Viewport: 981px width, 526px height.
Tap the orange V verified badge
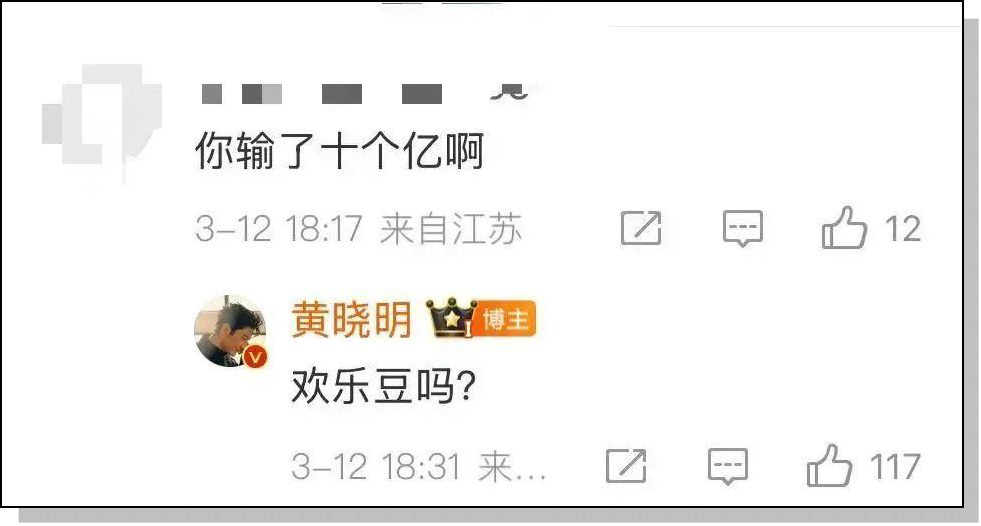click(255, 357)
